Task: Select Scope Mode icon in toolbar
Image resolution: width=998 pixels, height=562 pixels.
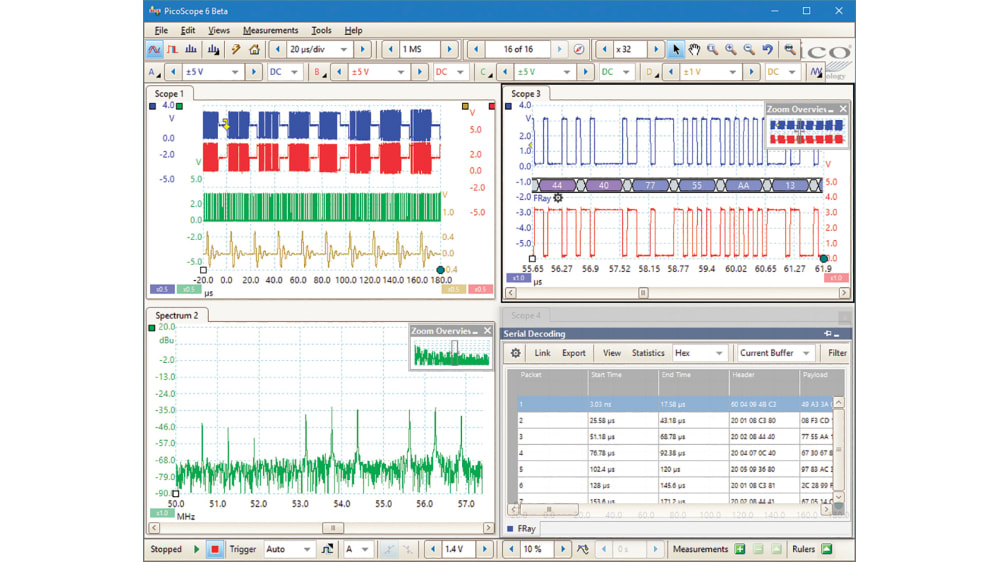Action: point(154,49)
